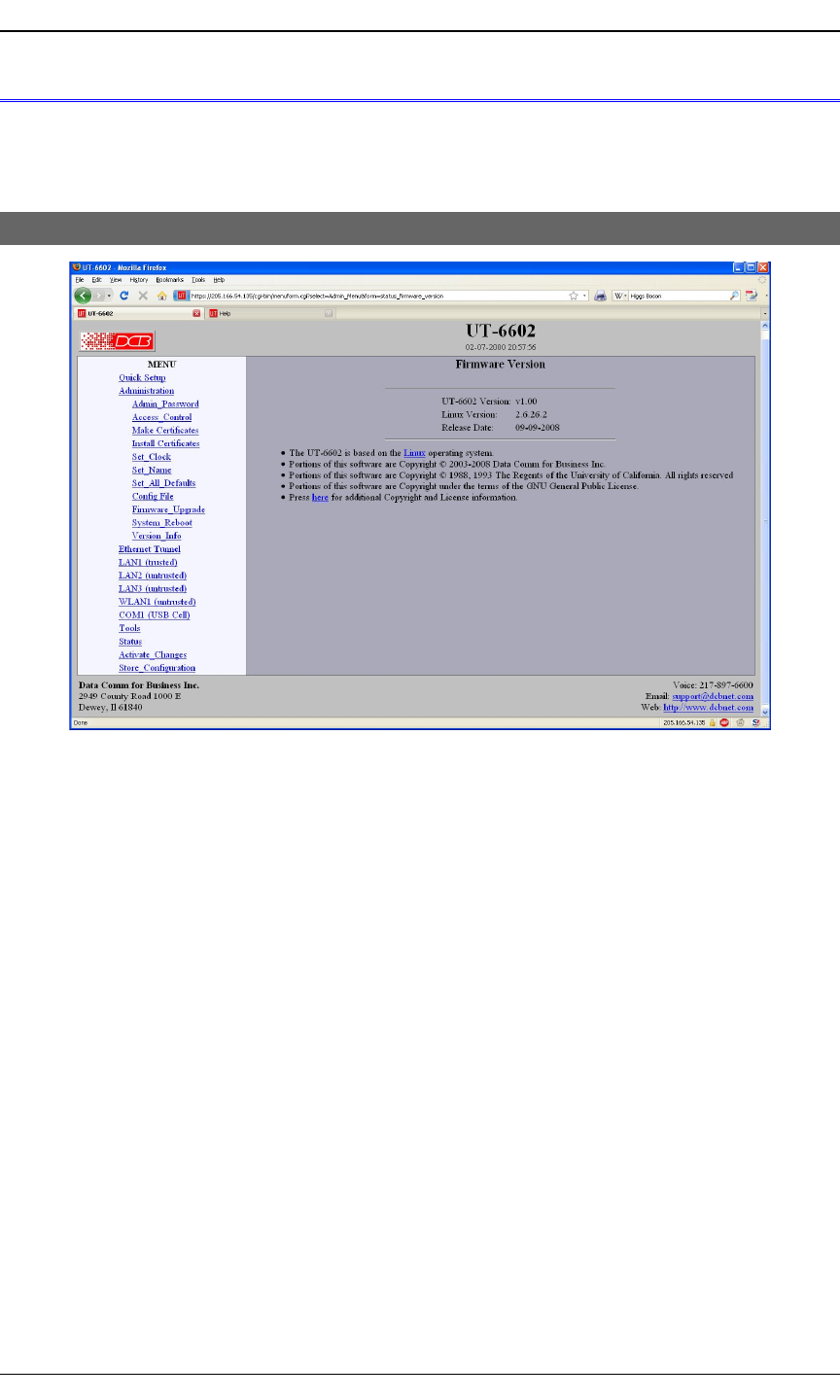Click the page vertical scrollbar
840x1400 pixels.
pos(764,520)
